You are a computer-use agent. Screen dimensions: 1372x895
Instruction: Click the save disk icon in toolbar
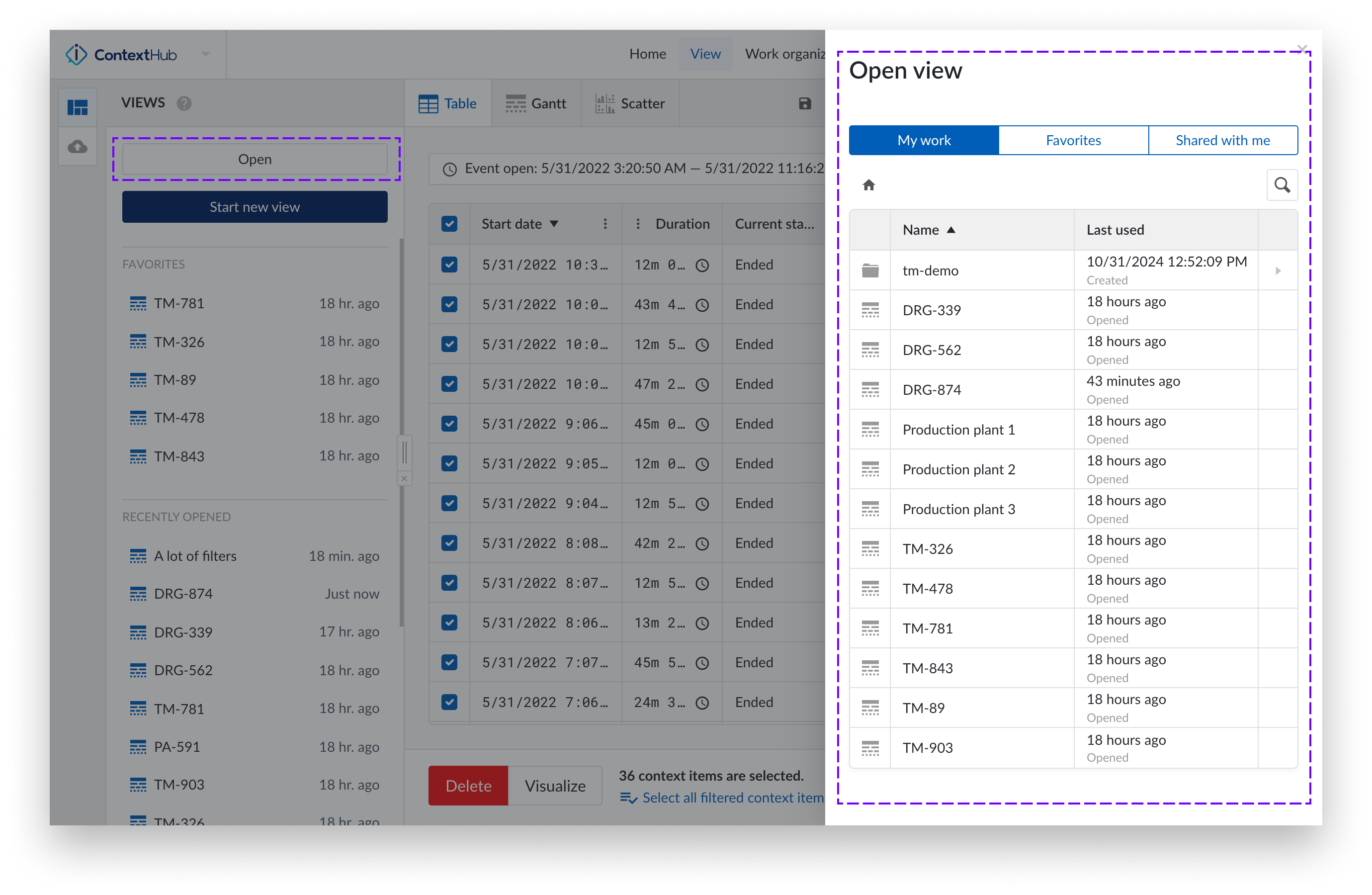[x=805, y=104]
